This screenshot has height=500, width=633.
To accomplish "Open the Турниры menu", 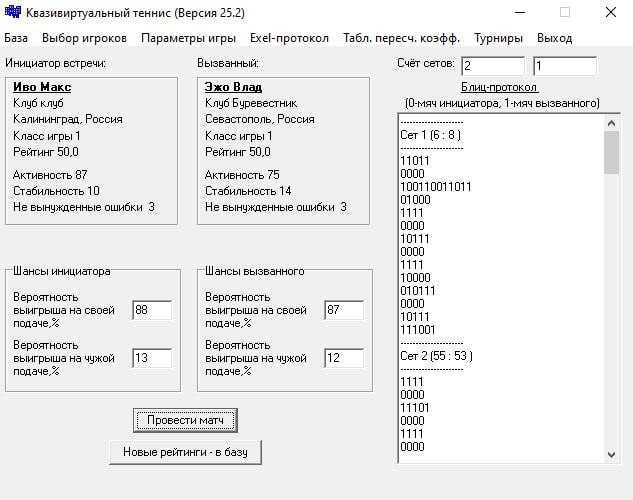I will 499,38.
